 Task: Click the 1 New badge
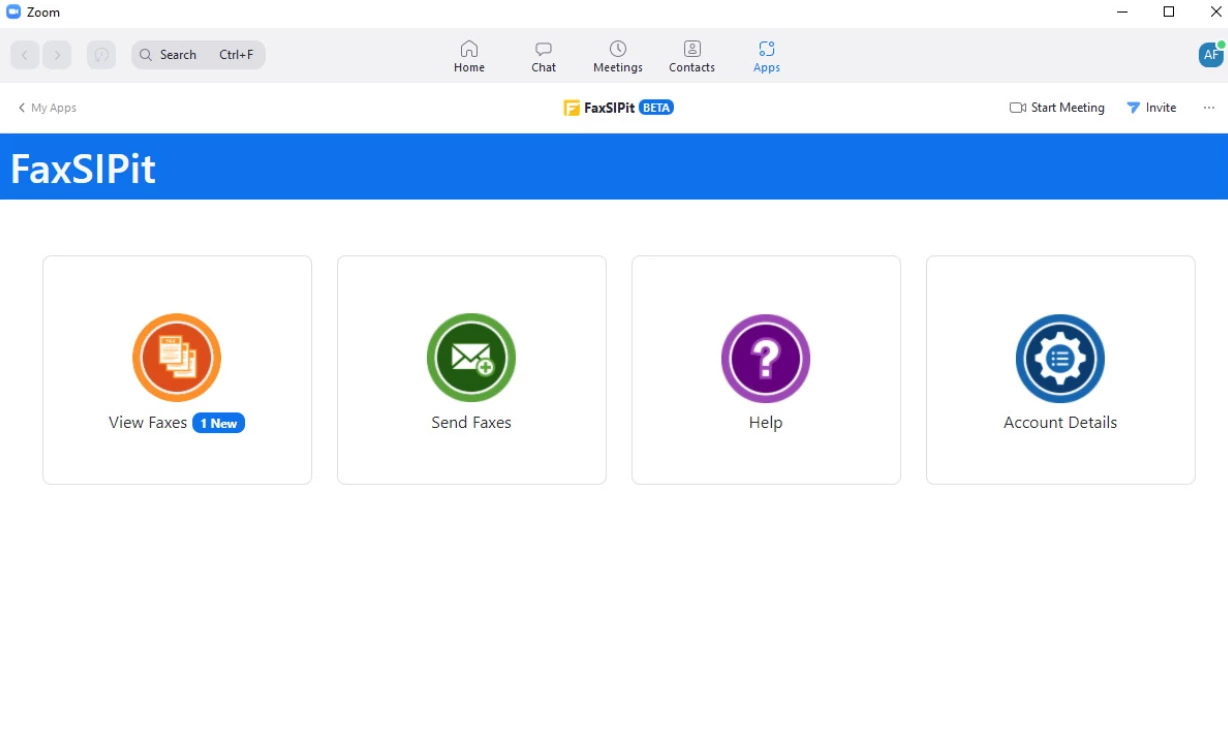click(x=219, y=423)
